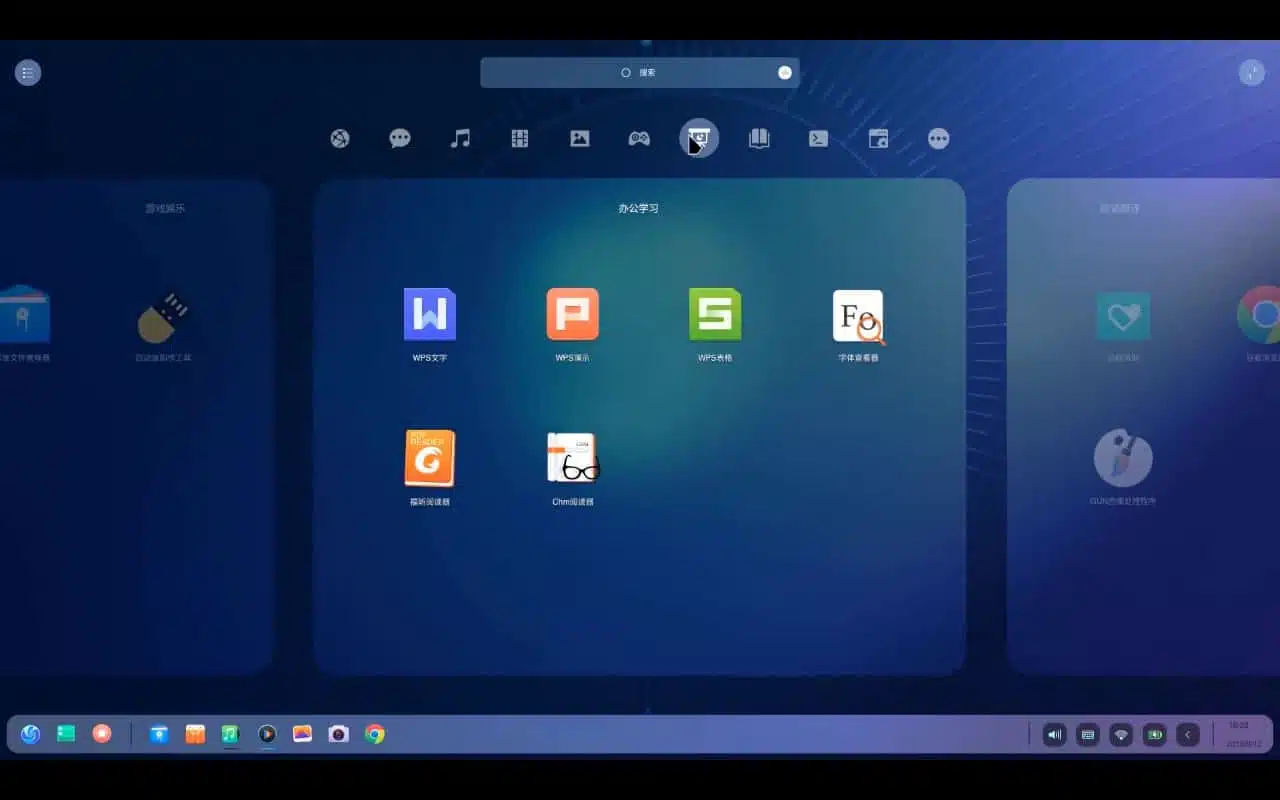Select the Music (note) category
This screenshot has height=800, width=1280.
tap(460, 139)
